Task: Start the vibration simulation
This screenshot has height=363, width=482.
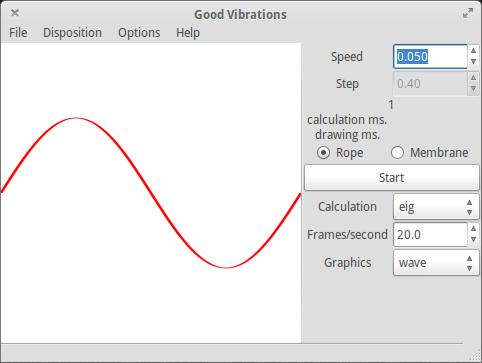Action: [392, 178]
